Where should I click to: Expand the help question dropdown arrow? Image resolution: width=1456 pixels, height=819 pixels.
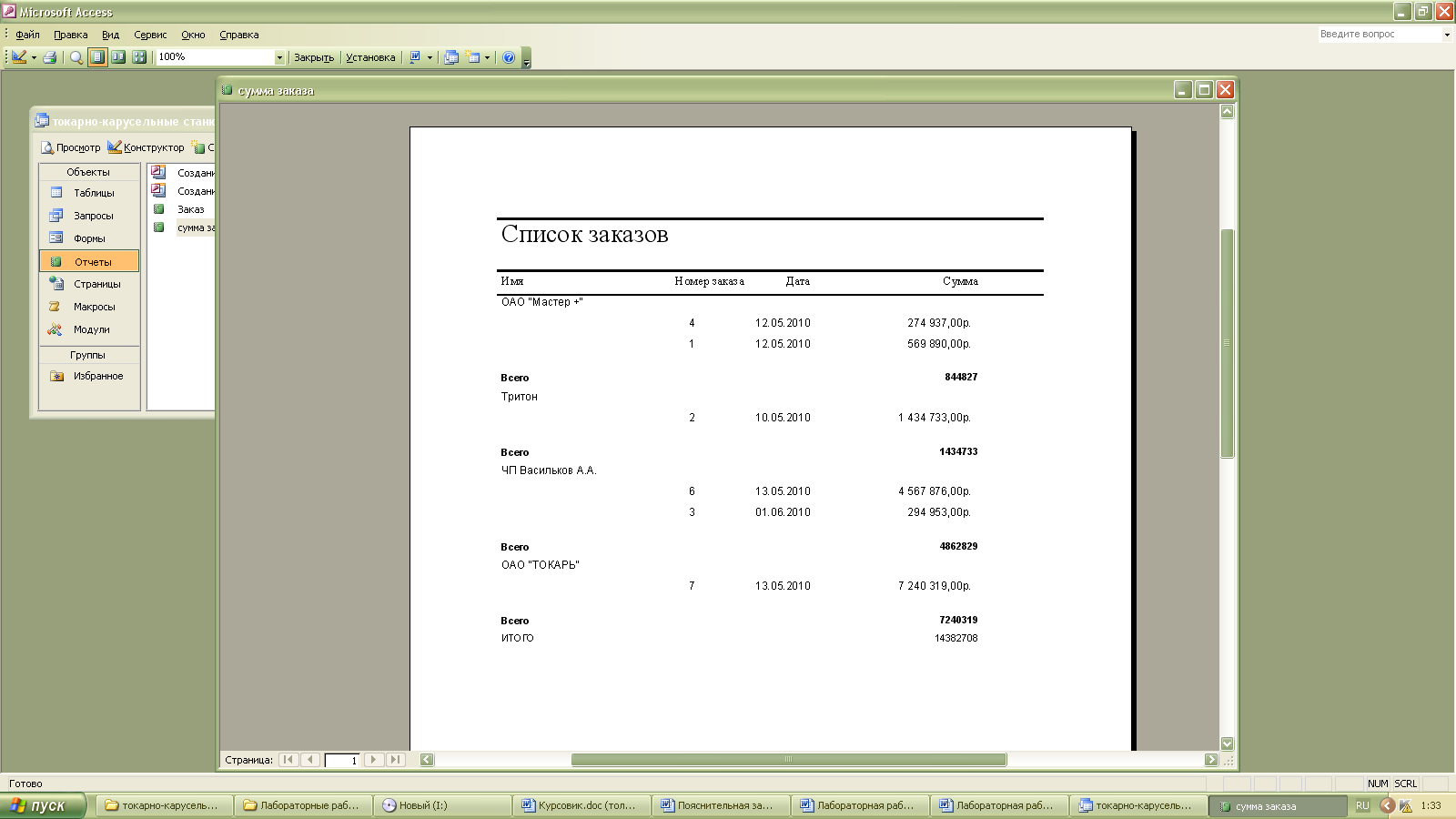(1447, 35)
